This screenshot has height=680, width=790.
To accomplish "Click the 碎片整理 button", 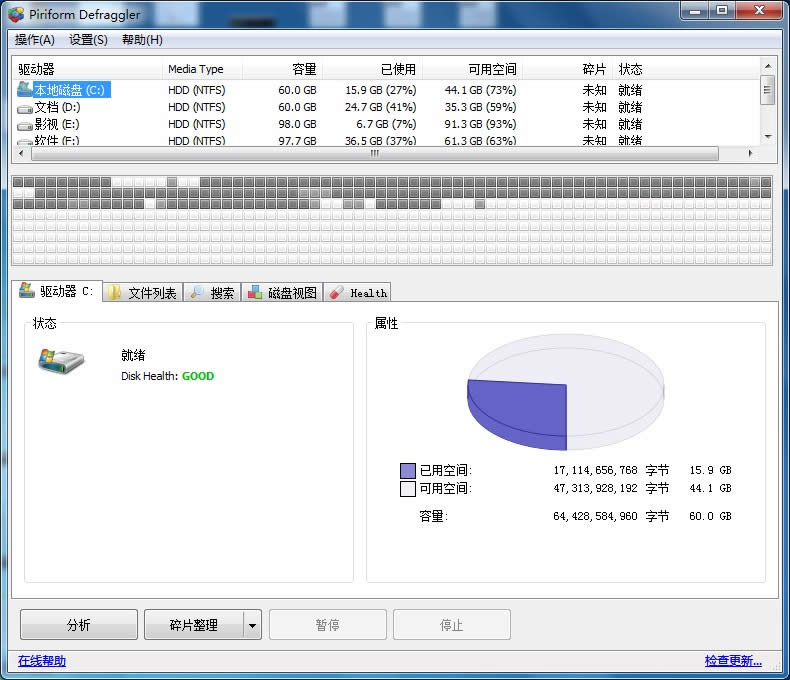I will click(193, 625).
